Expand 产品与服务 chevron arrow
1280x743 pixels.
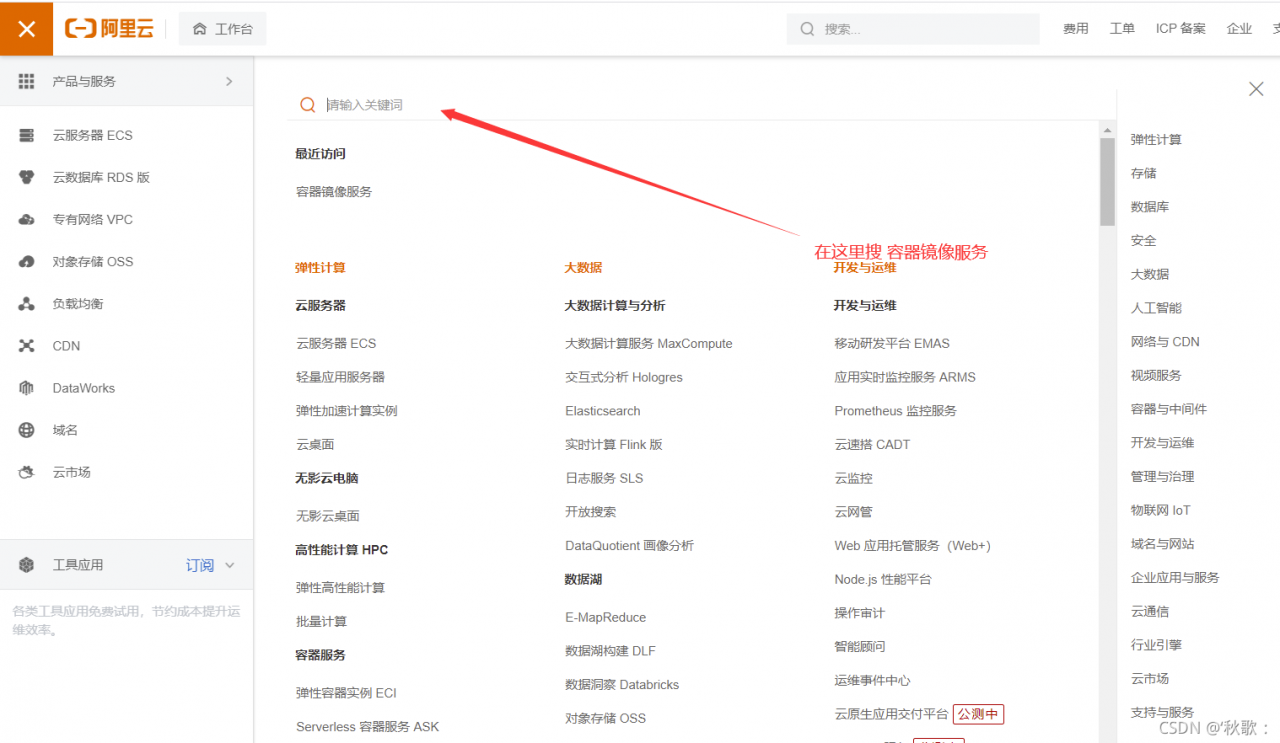229,81
